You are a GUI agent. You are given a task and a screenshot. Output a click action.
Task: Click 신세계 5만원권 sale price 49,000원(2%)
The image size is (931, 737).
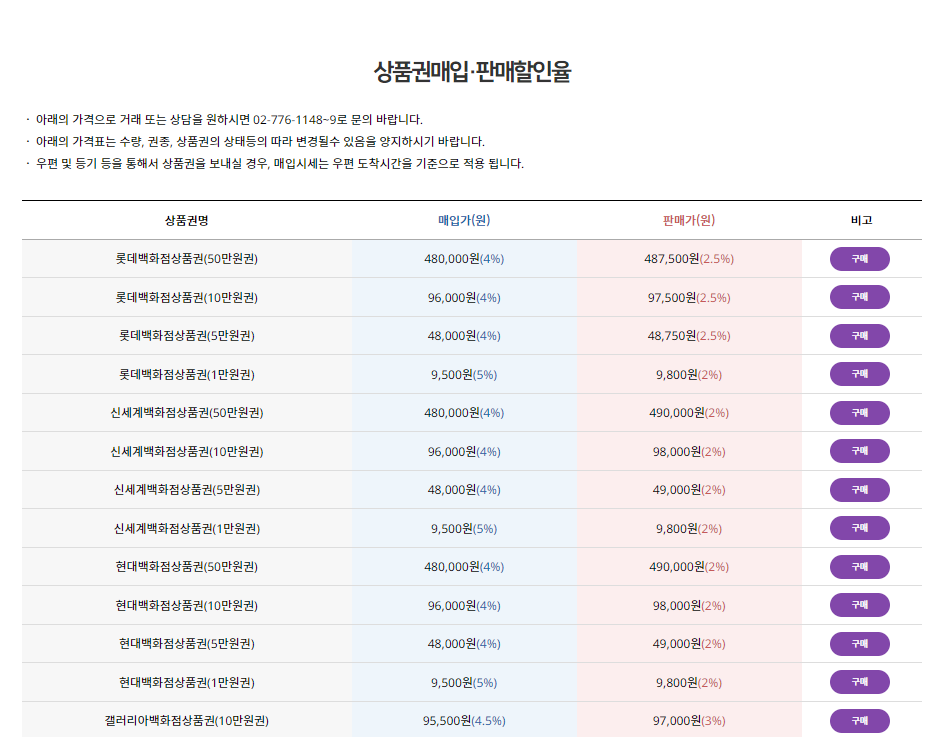coord(689,489)
